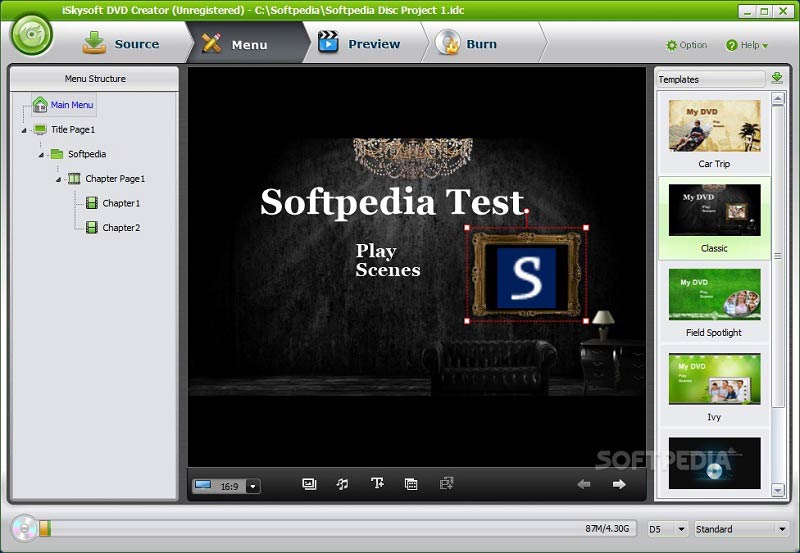This screenshot has height=553, width=800.
Task: Click the Title Page1 monitor icon
Action: pos(40,130)
